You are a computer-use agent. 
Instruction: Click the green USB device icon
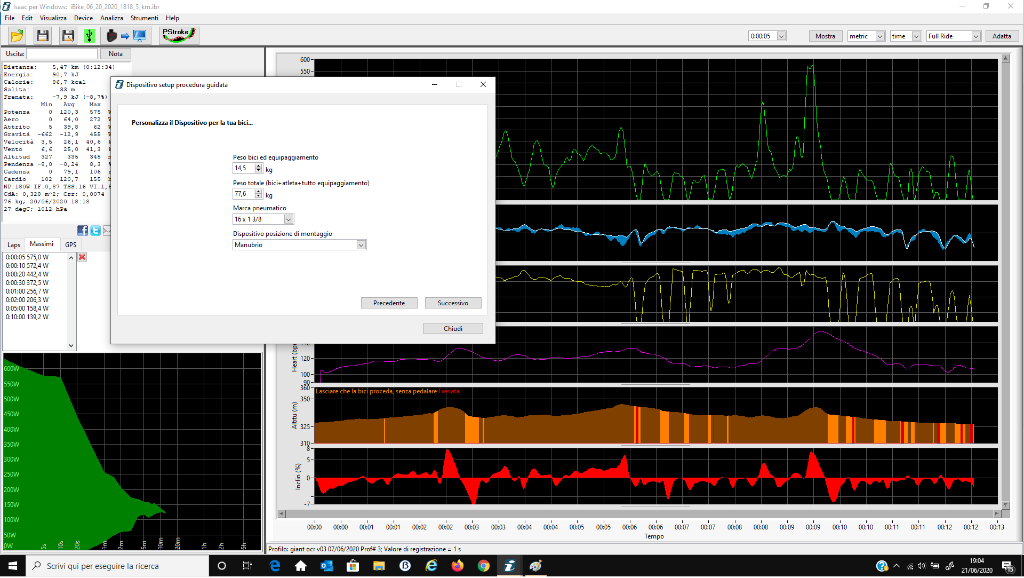point(88,35)
